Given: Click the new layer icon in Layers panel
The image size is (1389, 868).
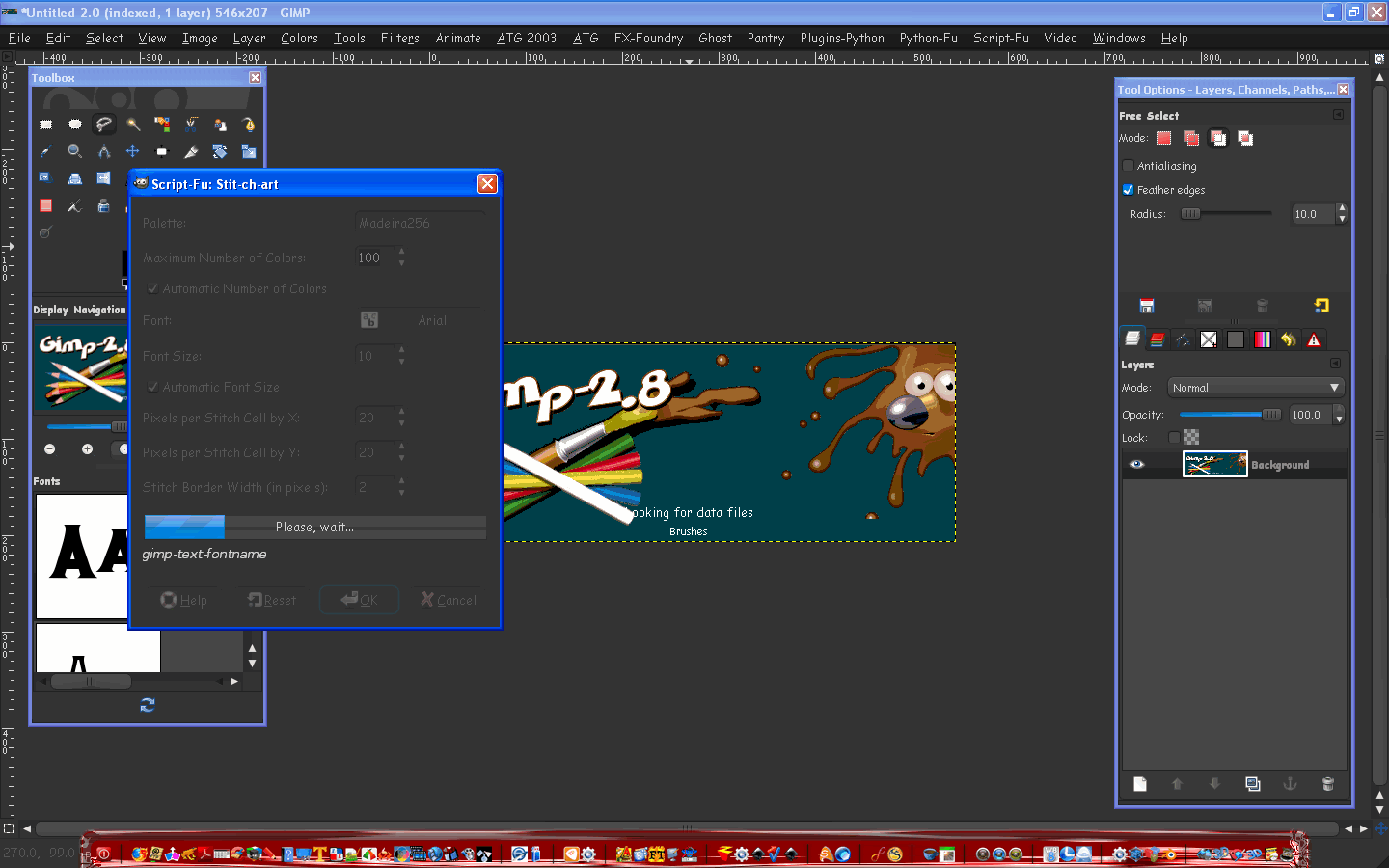Looking at the screenshot, I should (1140, 784).
